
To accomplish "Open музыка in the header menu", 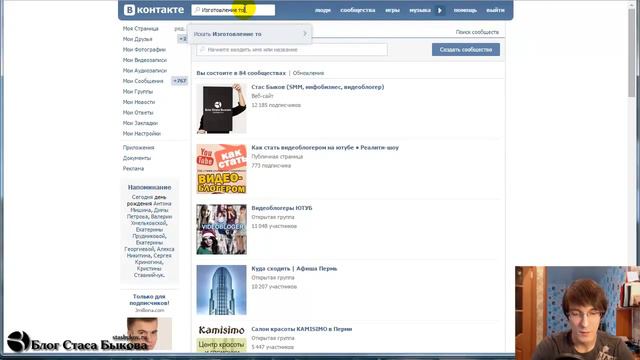I will click(420, 10).
